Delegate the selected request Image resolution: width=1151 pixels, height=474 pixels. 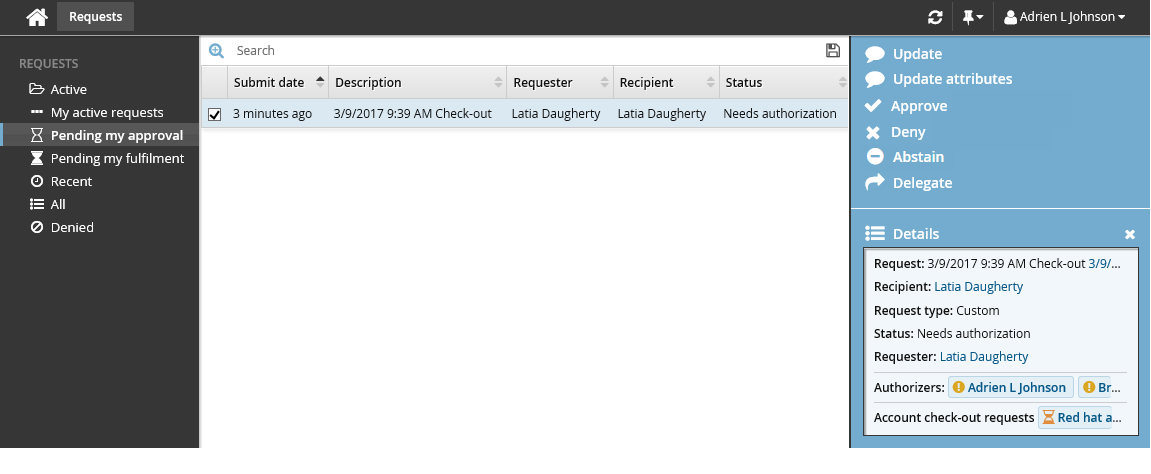[x=921, y=183]
